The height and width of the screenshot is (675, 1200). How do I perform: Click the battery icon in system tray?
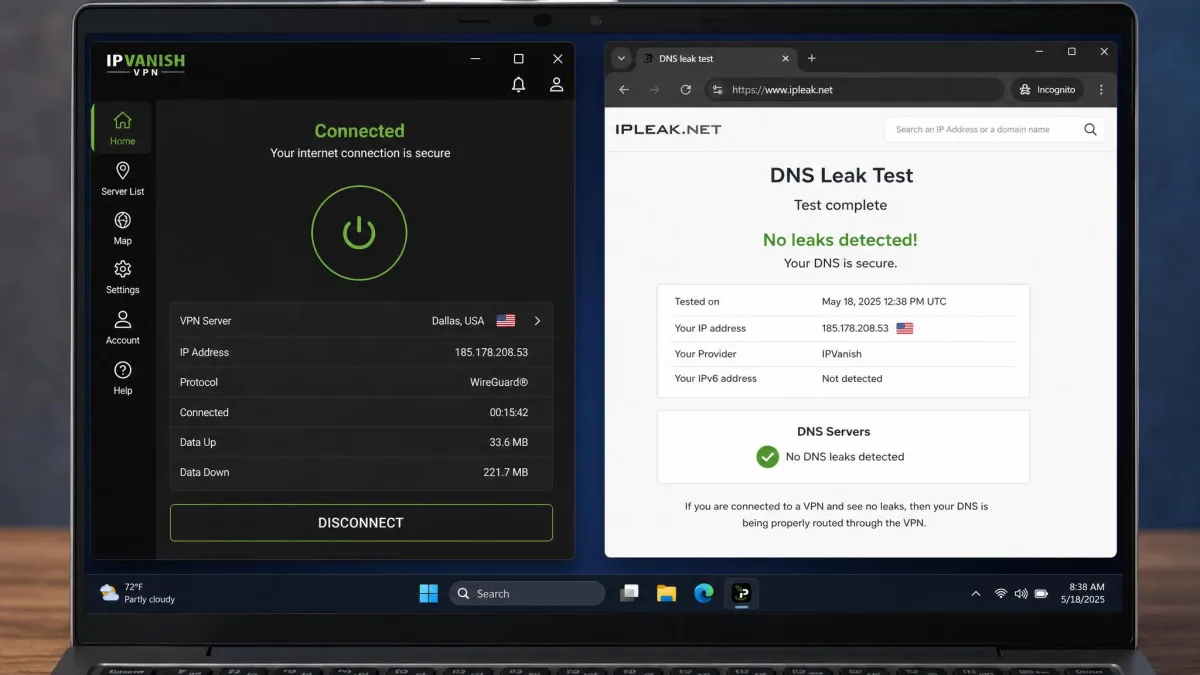pyautogui.click(x=1041, y=593)
